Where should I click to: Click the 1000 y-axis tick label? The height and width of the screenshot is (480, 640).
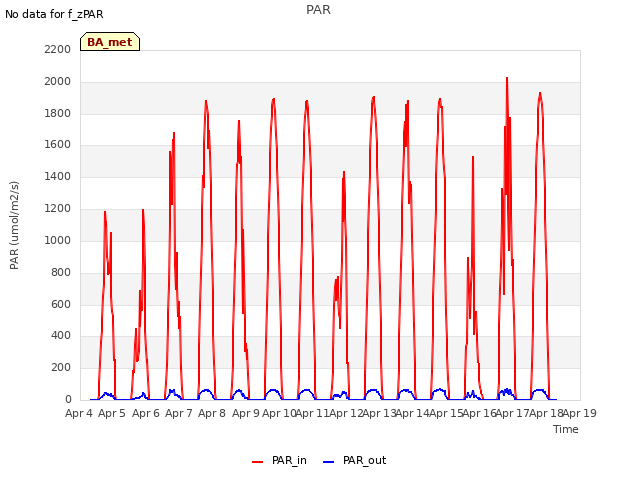(58, 240)
